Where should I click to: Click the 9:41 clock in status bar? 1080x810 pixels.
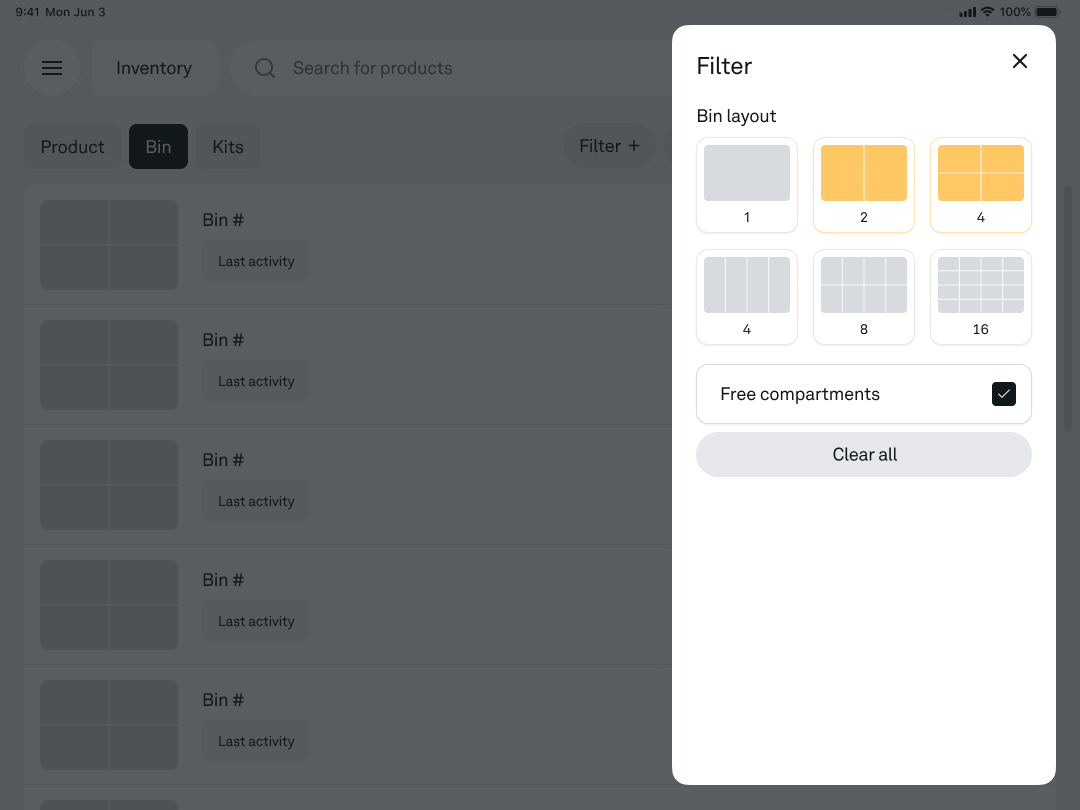tap(28, 12)
